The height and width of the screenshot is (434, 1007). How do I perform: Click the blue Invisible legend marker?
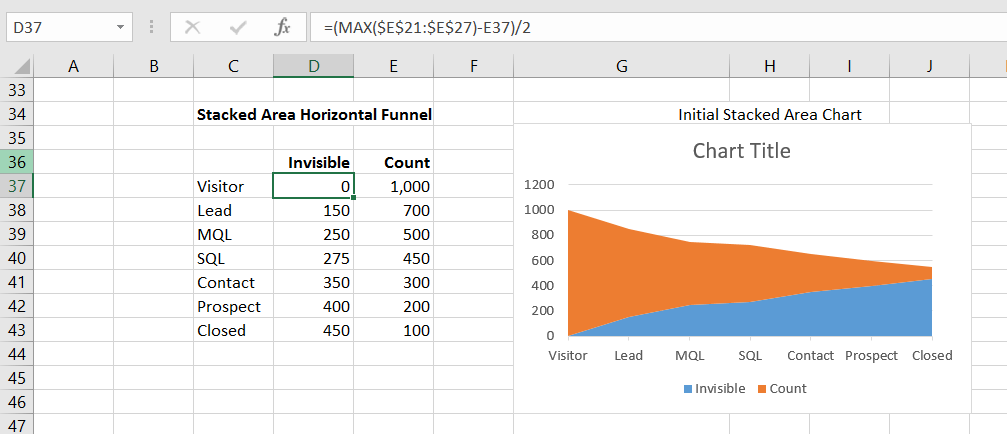coord(688,389)
